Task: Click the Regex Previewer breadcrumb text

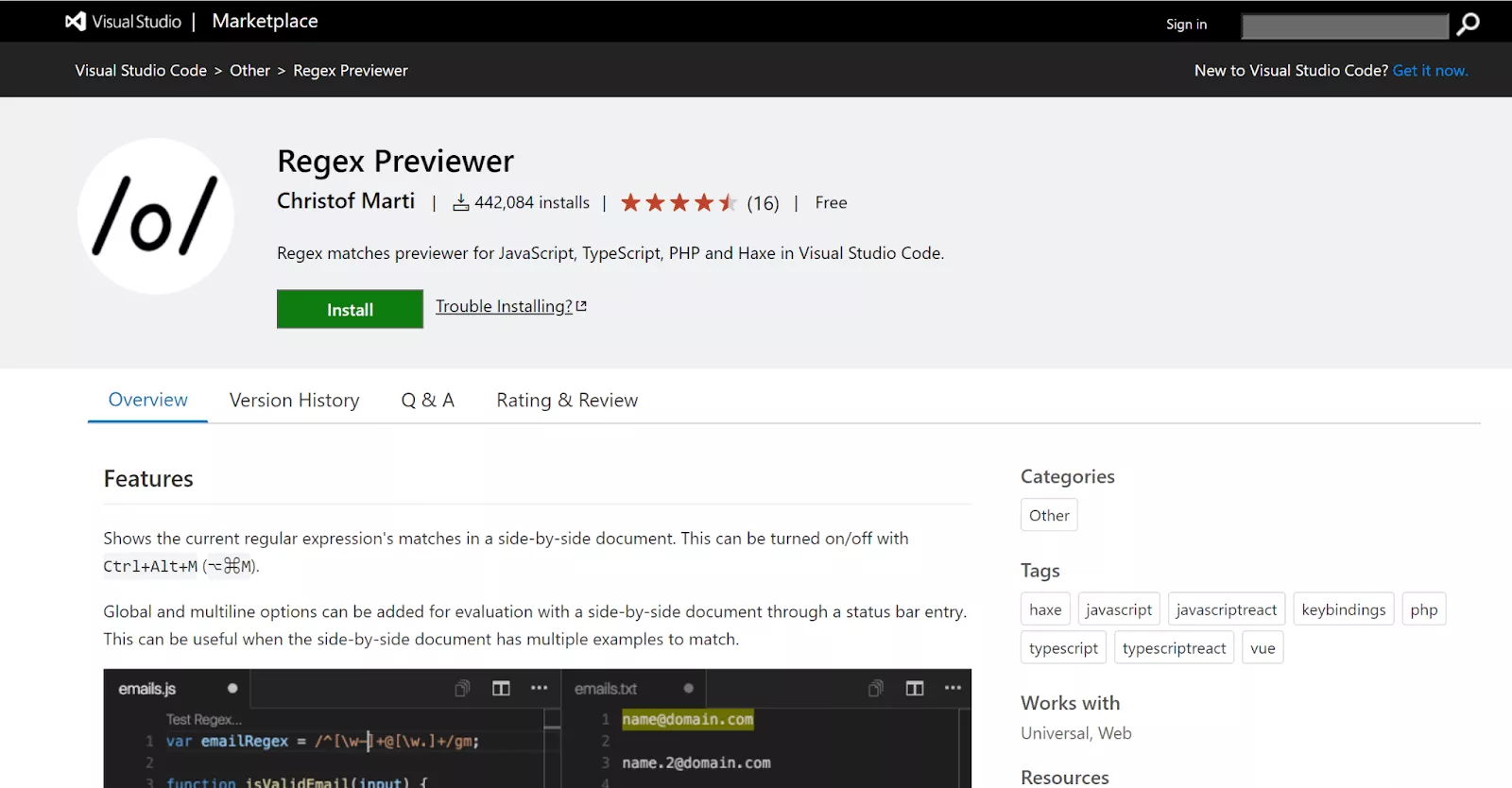Action: click(x=351, y=71)
